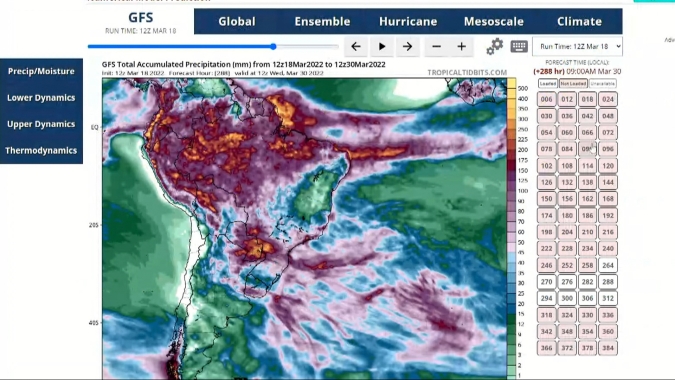Click the GFS model title
Viewport: 675px width, 380px height.
(141, 18)
